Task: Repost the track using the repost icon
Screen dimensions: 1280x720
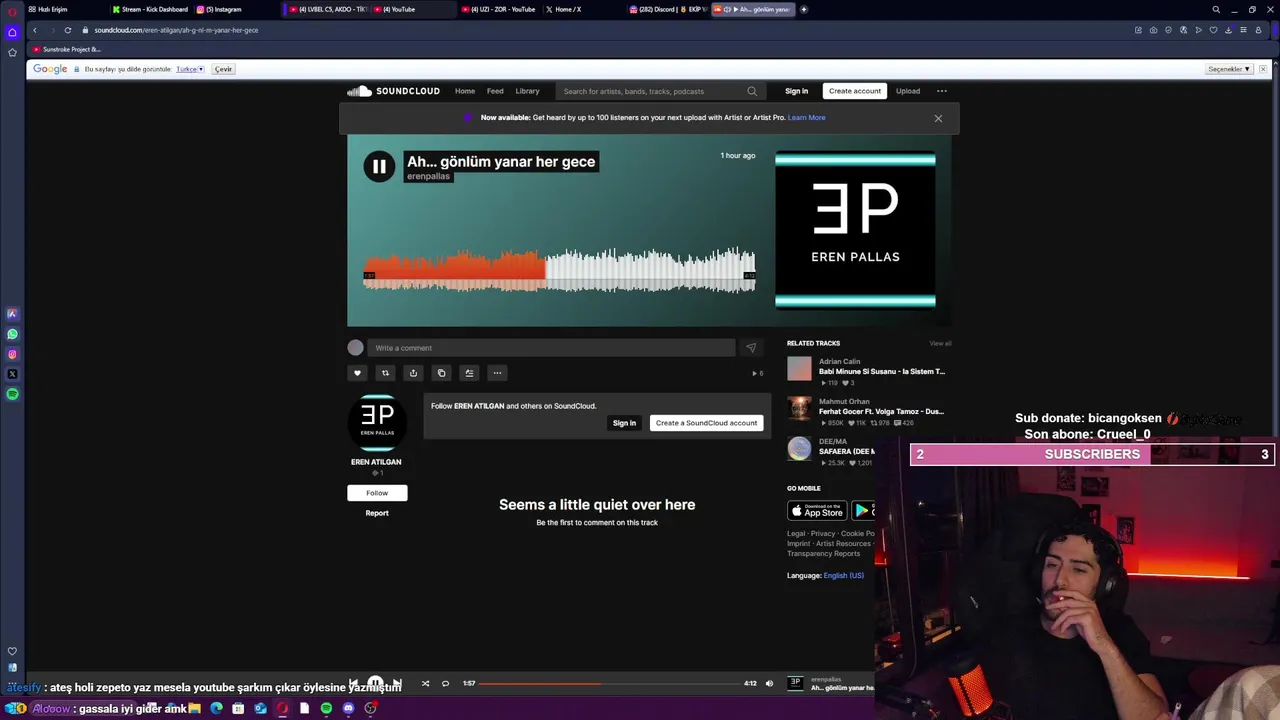Action: (385, 373)
